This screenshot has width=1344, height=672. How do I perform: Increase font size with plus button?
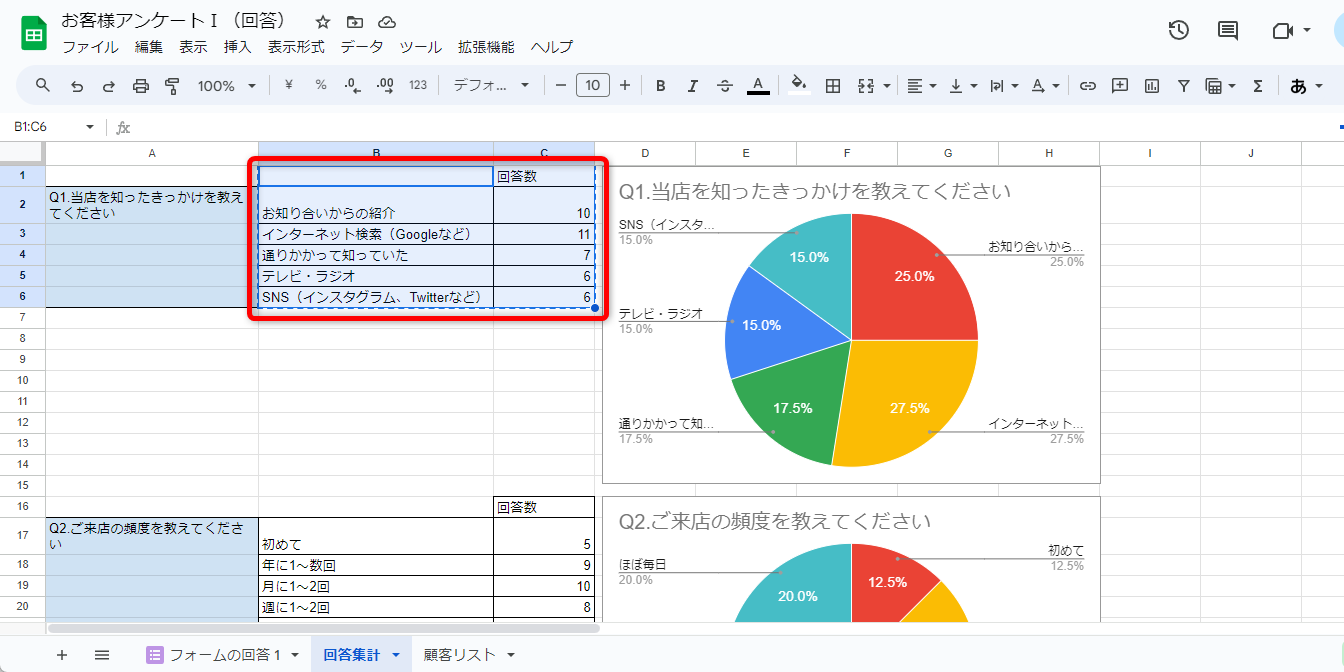(x=625, y=86)
